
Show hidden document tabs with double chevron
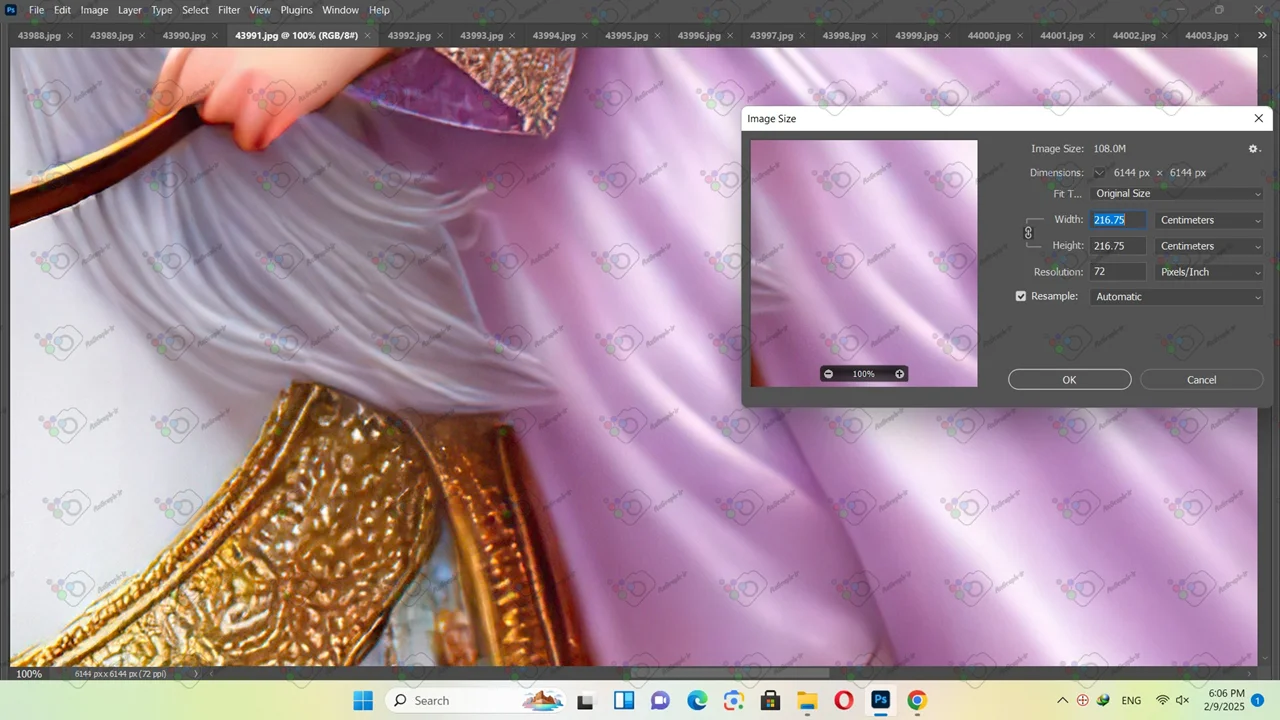pyautogui.click(x=1262, y=35)
